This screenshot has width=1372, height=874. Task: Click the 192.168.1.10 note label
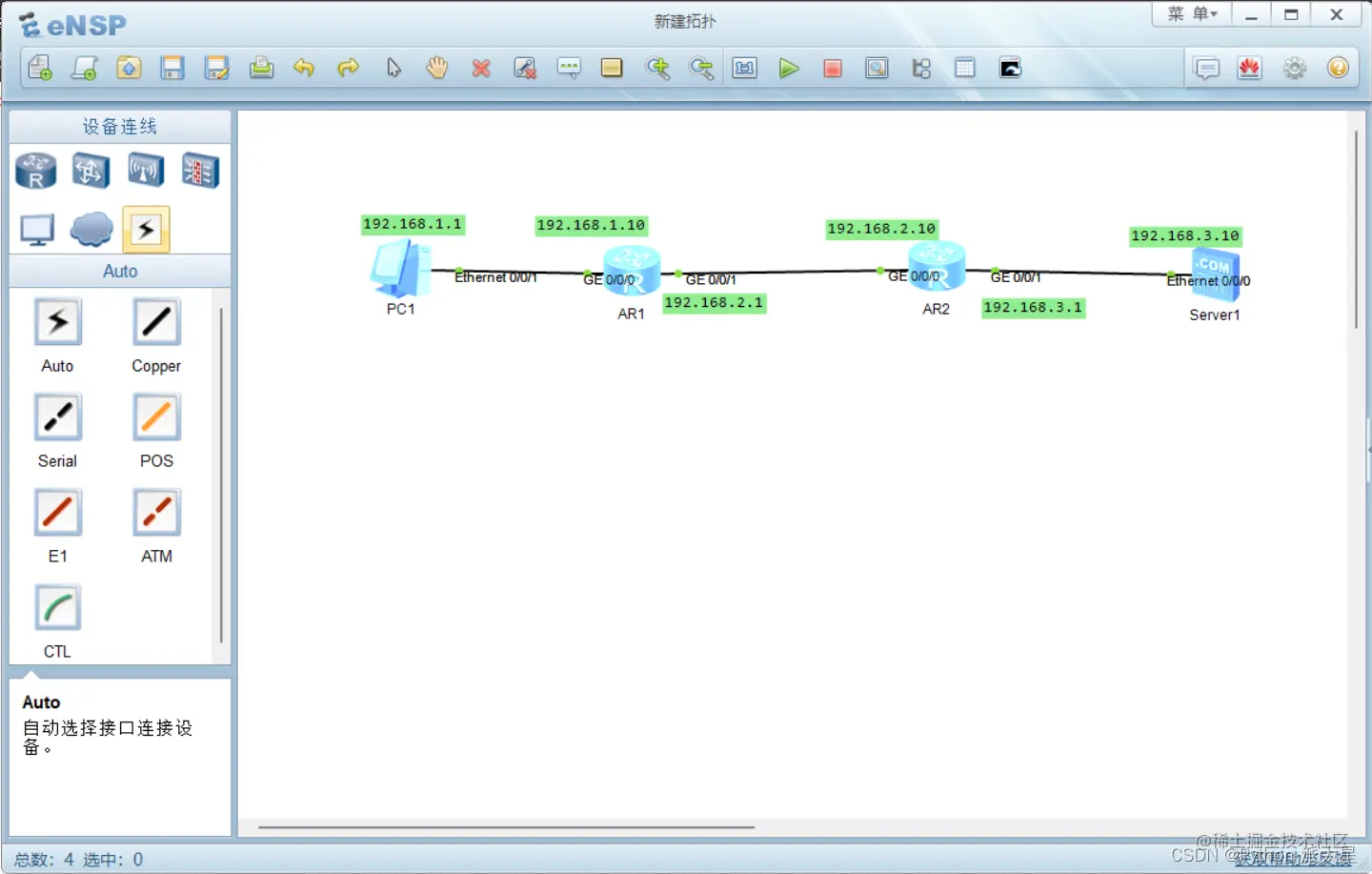click(x=591, y=225)
